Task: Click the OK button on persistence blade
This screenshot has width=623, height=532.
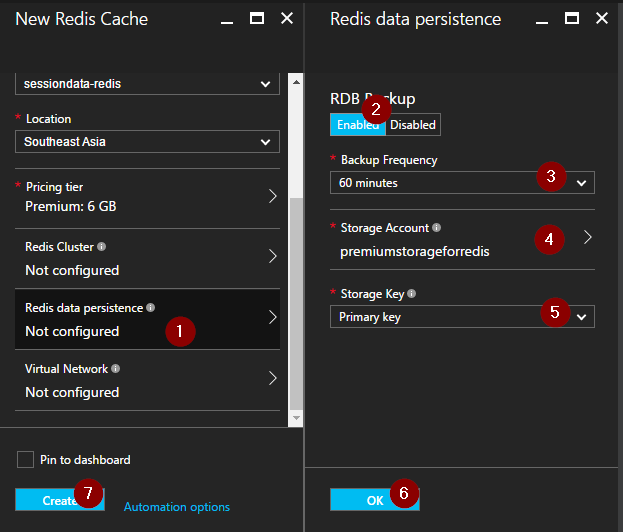Action: (x=374, y=499)
